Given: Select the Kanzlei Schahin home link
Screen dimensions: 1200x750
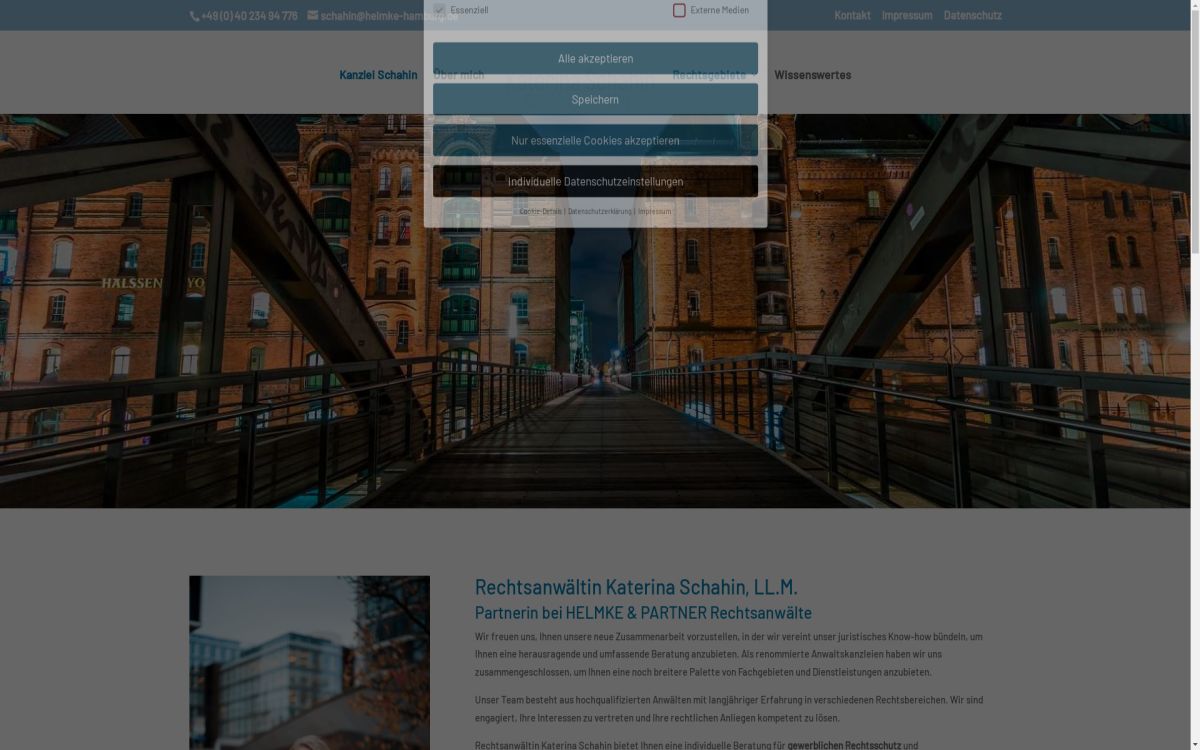Looking at the screenshot, I should (x=378, y=74).
